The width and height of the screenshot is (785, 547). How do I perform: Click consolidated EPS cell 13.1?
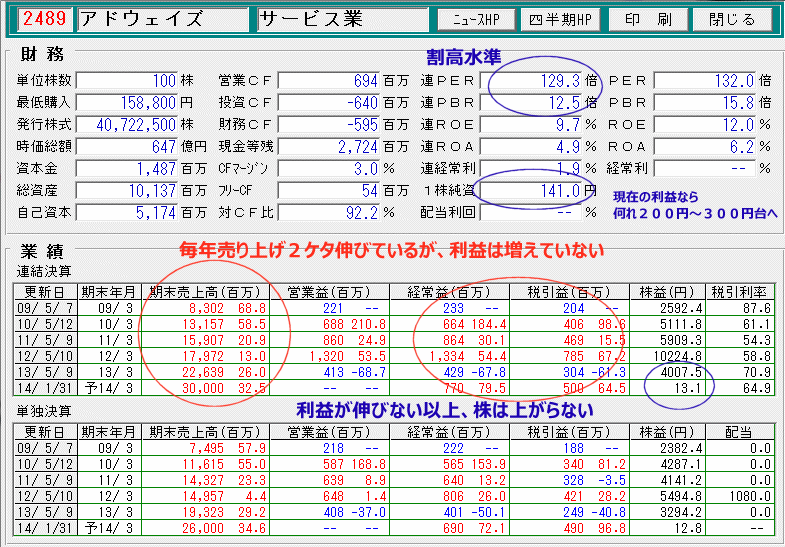(x=667, y=388)
